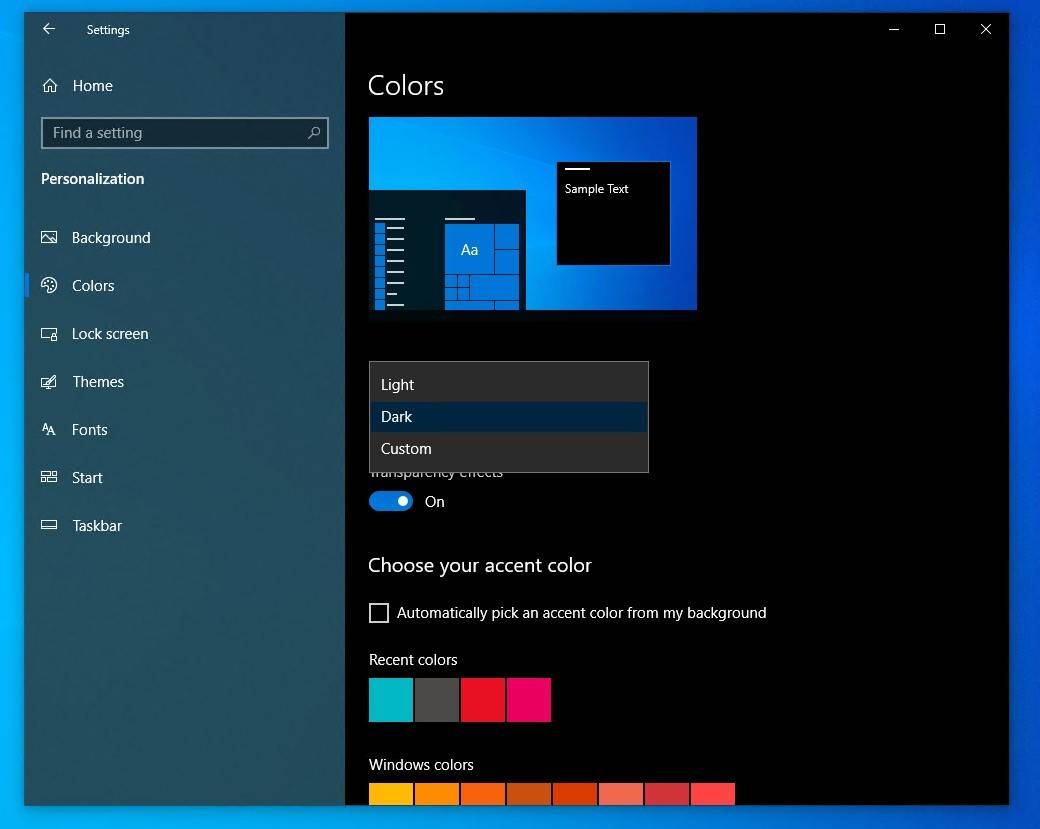Click the Sample Text preview window

614,213
